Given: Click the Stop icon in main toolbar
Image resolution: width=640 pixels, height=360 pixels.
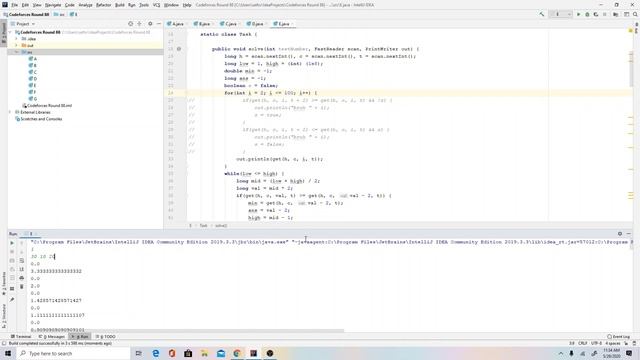Looking at the screenshot, I should 605,14.
